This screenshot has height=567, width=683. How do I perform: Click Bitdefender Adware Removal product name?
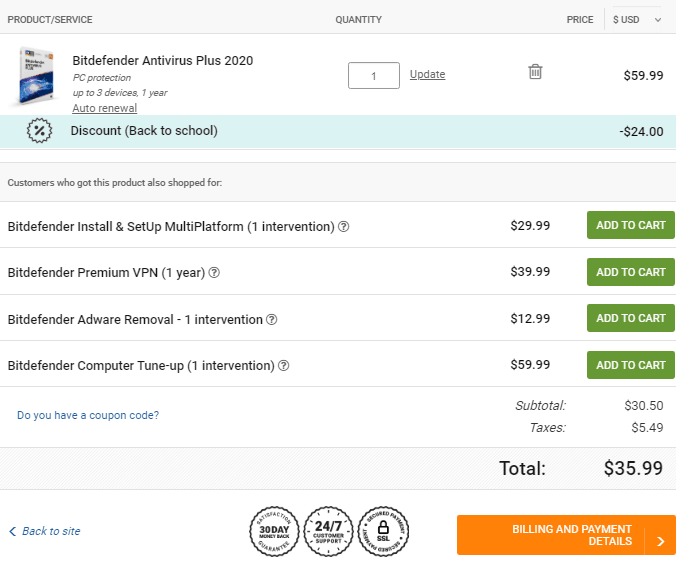point(135,320)
